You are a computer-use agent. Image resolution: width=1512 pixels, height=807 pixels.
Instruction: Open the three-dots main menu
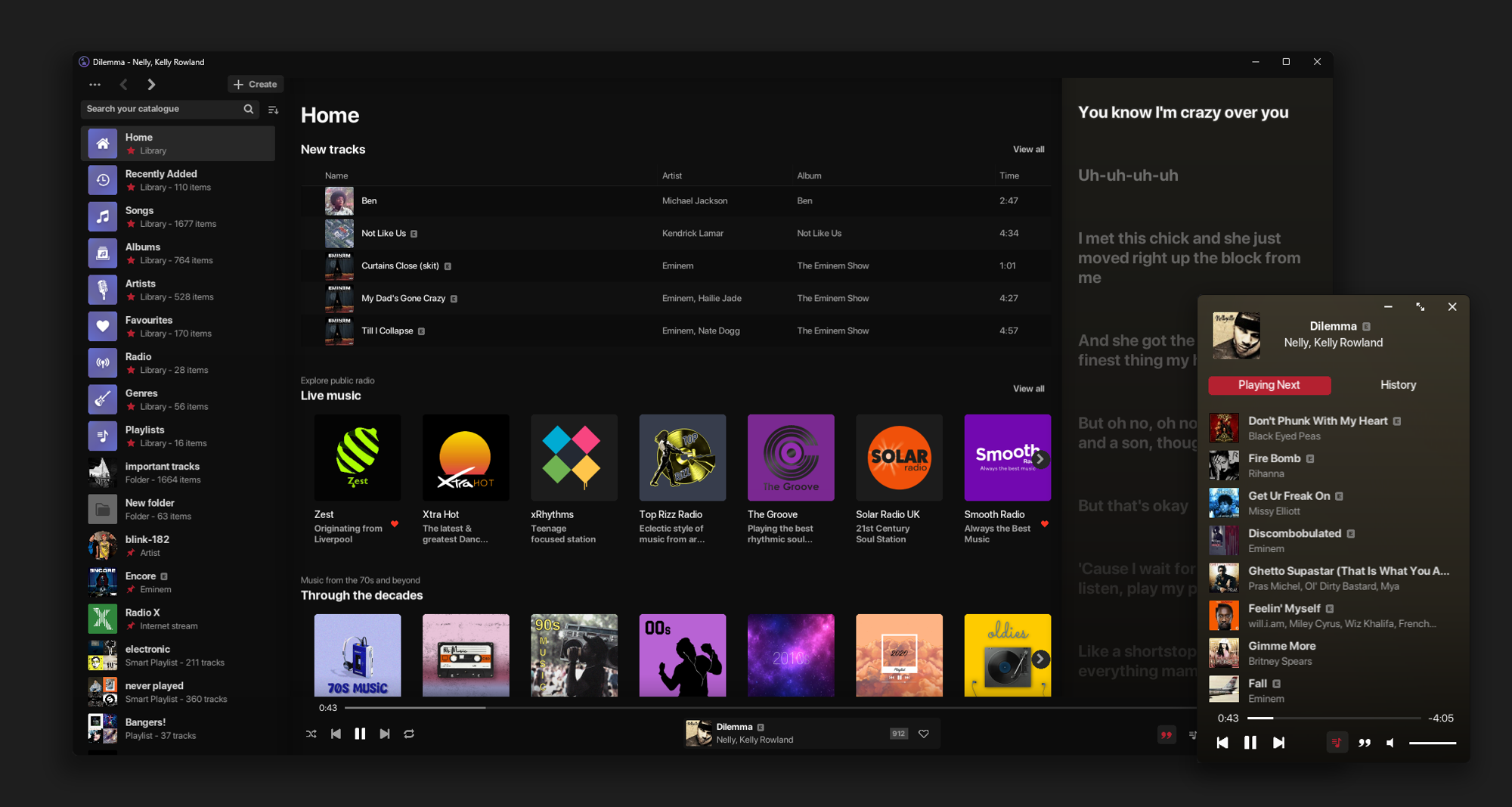[94, 85]
